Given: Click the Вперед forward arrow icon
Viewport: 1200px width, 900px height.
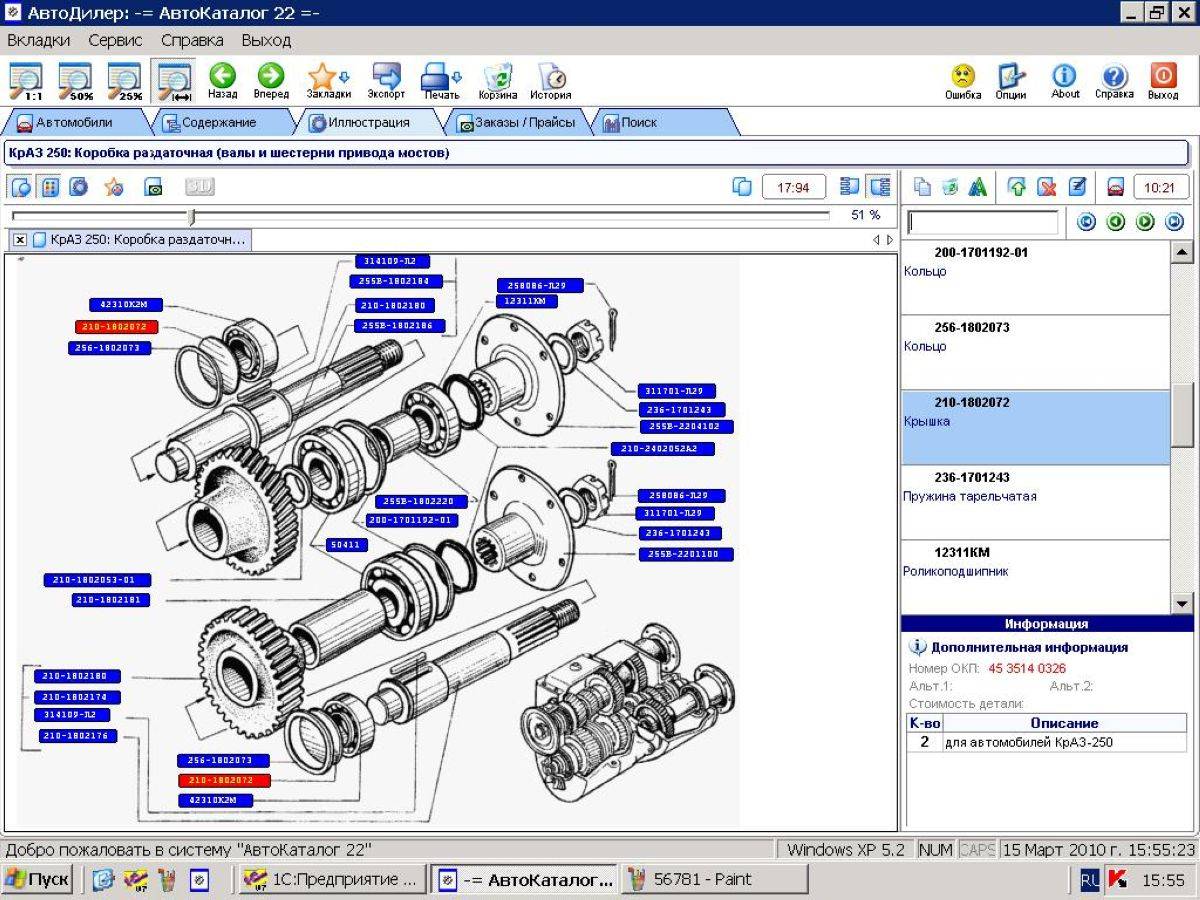Looking at the screenshot, I should tap(270, 77).
